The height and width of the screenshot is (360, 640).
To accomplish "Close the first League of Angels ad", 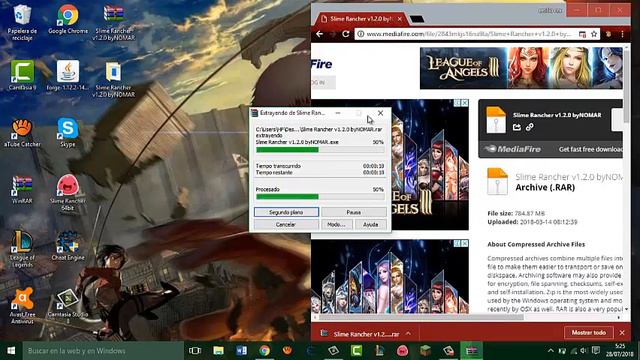I will click(x=464, y=103).
